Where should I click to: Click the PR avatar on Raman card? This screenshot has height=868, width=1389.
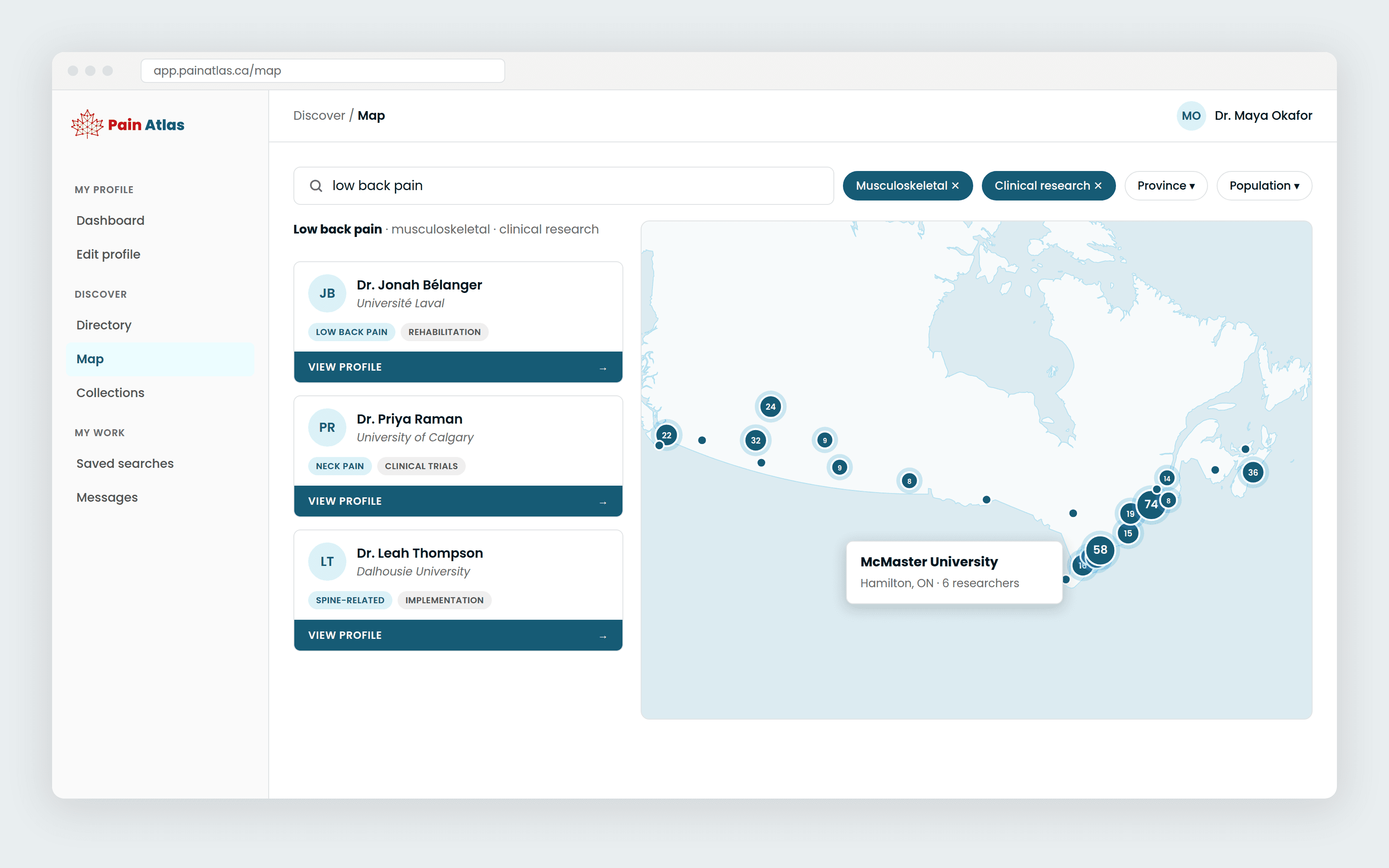(x=327, y=427)
